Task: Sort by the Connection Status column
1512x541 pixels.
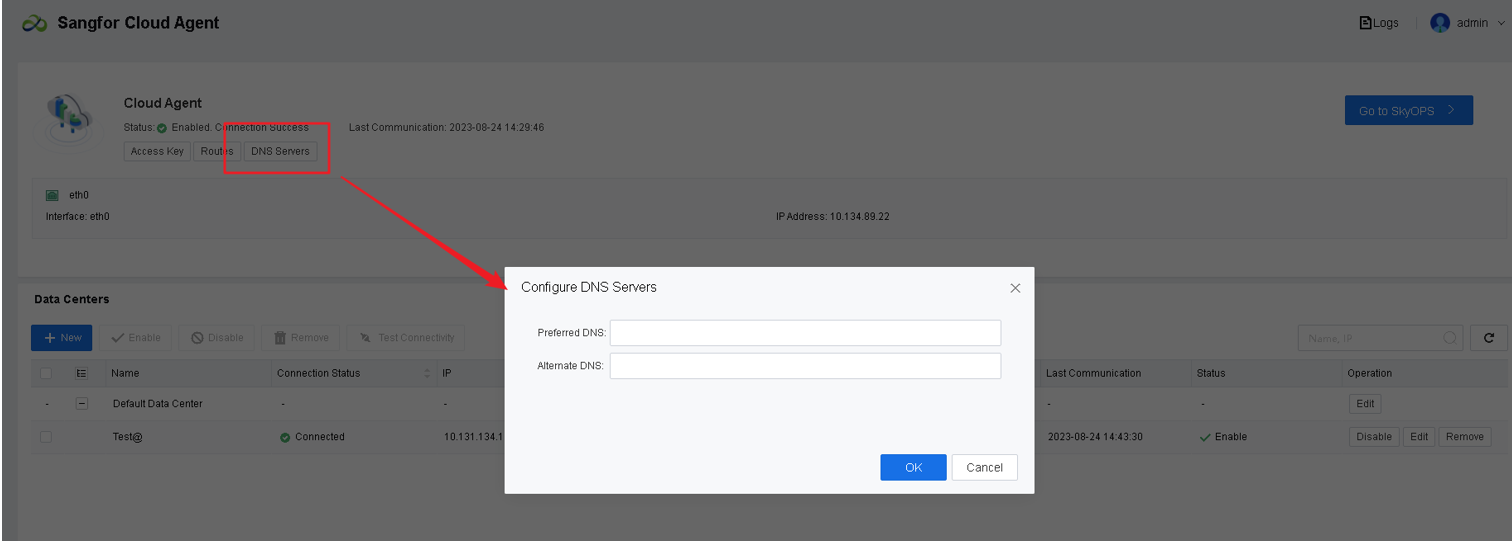Action: [x=428, y=373]
